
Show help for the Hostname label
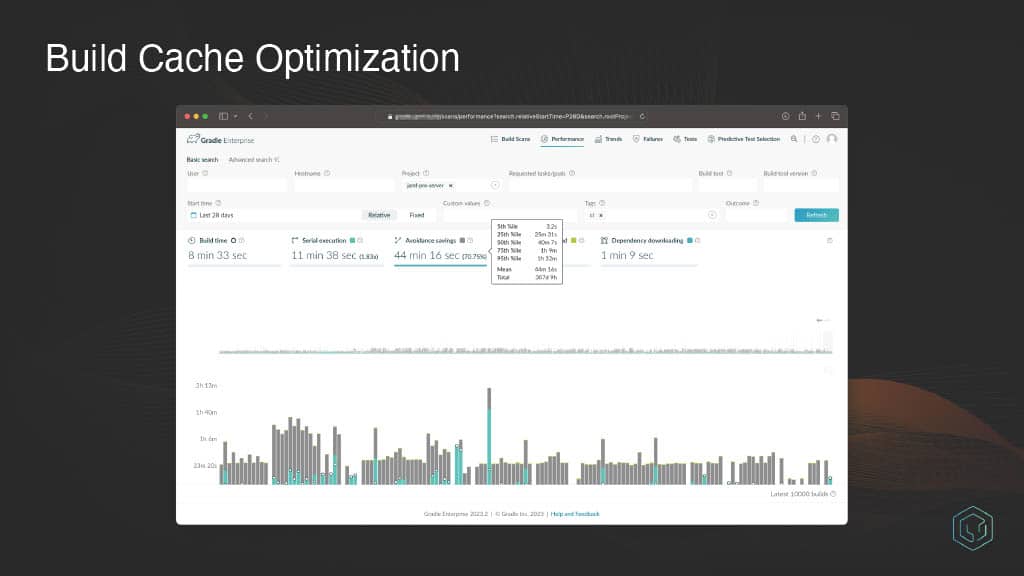(x=327, y=173)
